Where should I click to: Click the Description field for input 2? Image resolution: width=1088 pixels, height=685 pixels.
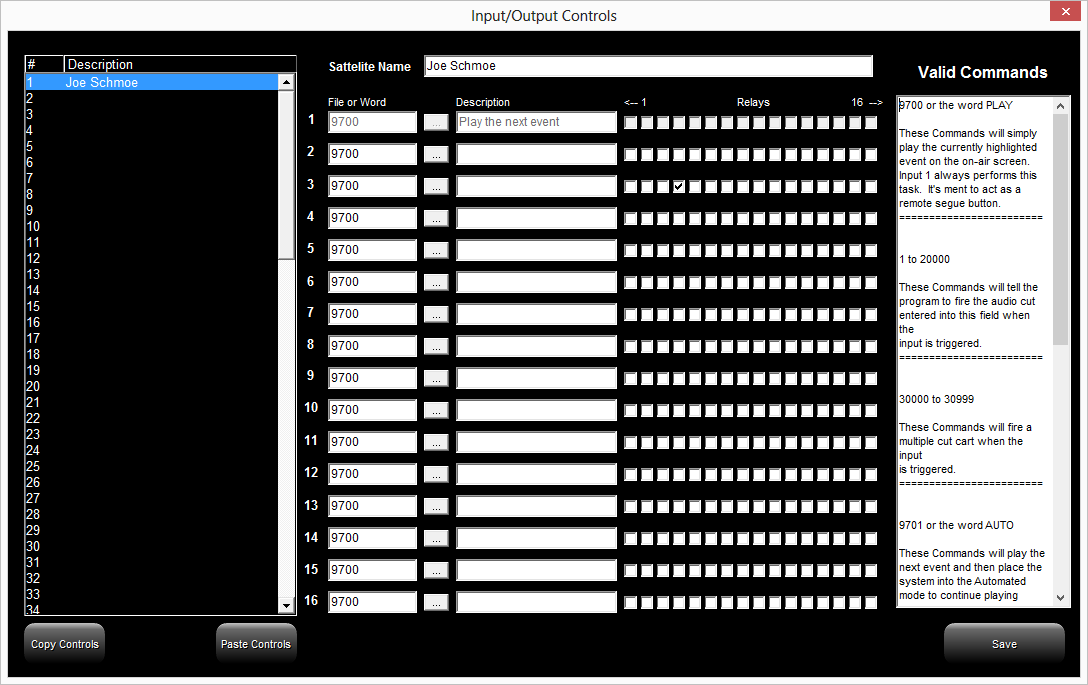pyautogui.click(x=536, y=154)
